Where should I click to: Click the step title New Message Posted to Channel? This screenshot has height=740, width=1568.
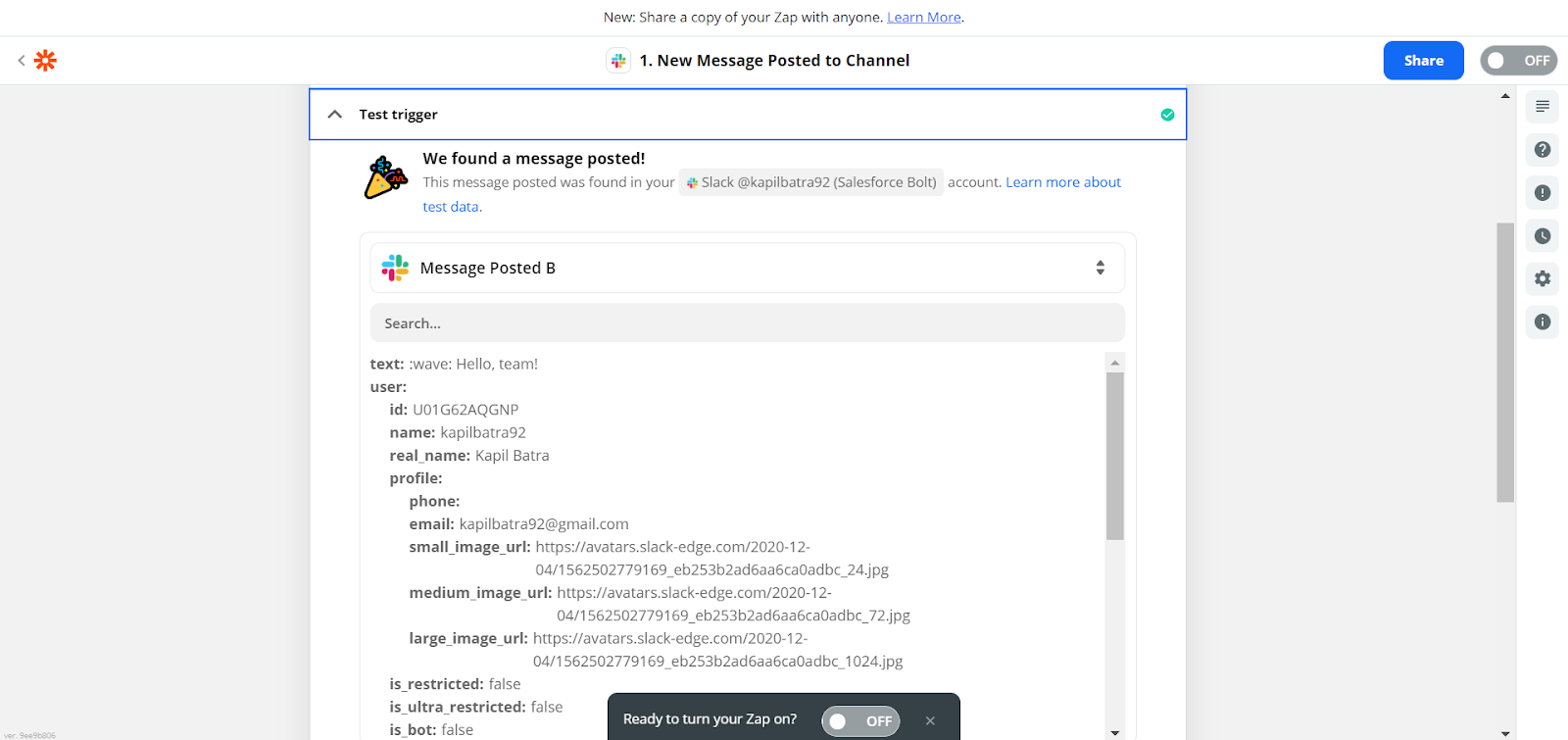point(774,61)
